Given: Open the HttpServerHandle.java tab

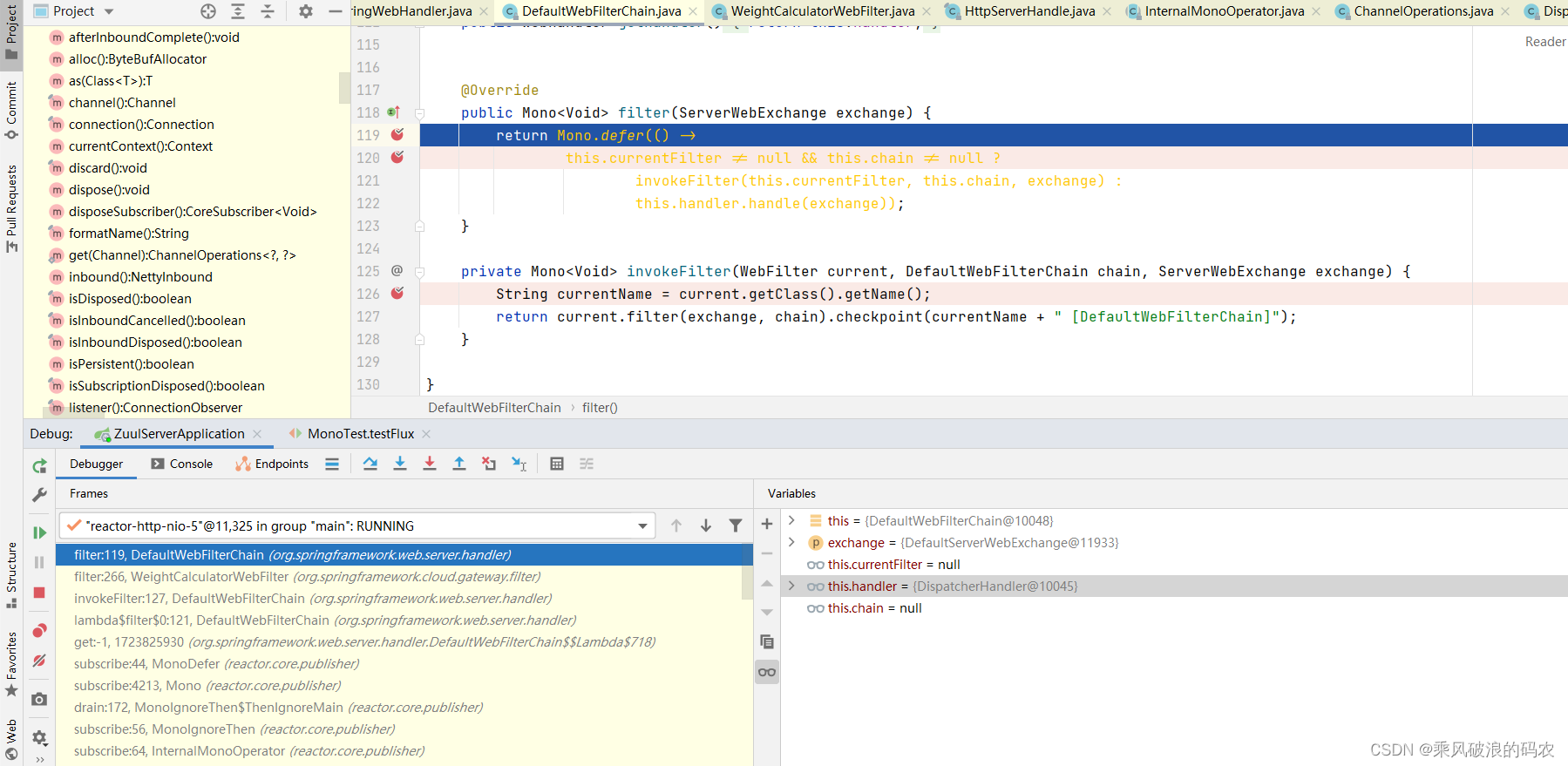Looking at the screenshot, I should [x=1029, y=11].
